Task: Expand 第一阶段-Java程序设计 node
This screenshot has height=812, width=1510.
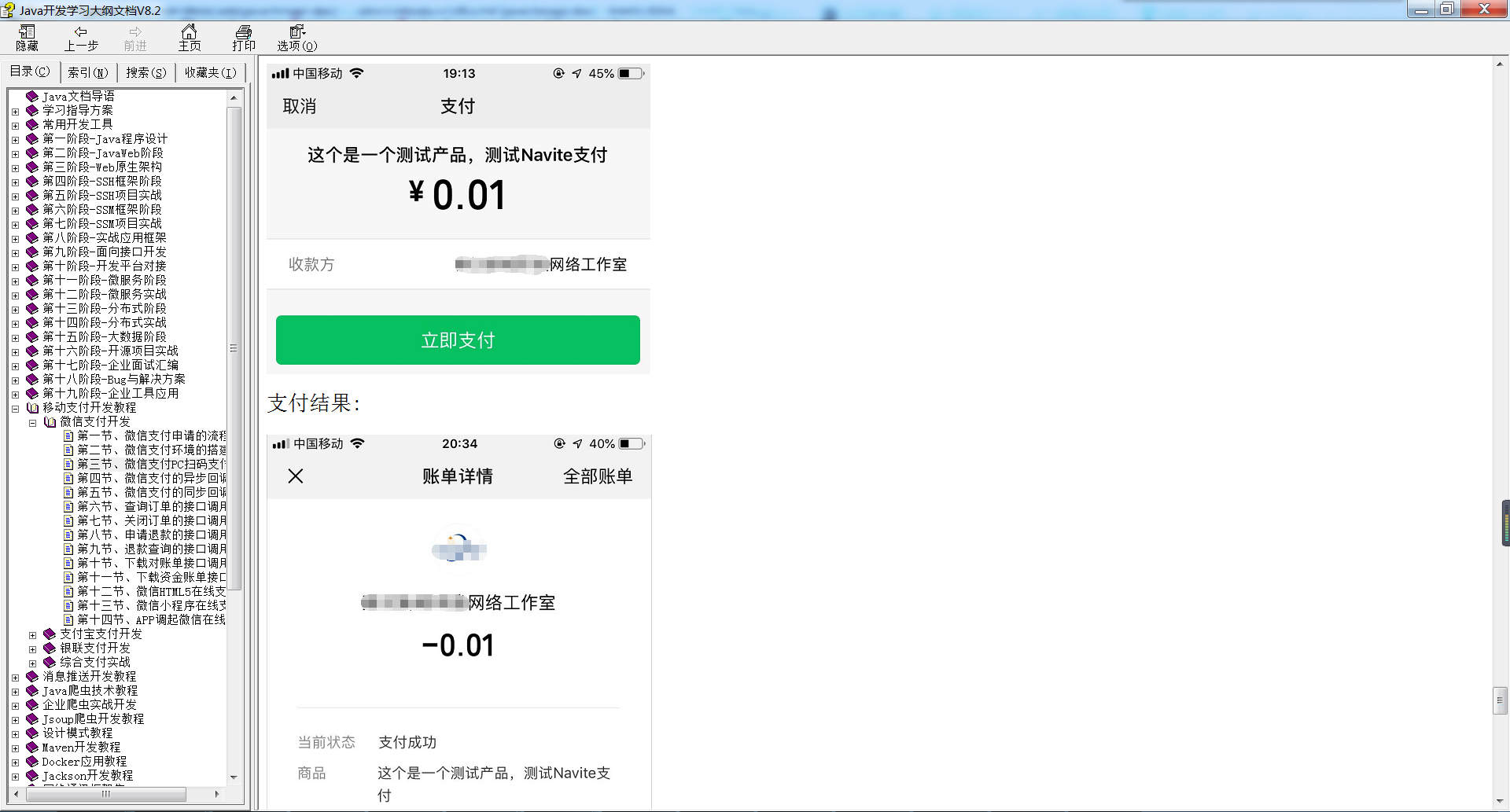Action: pyautogui.click(x=15, y=139)
